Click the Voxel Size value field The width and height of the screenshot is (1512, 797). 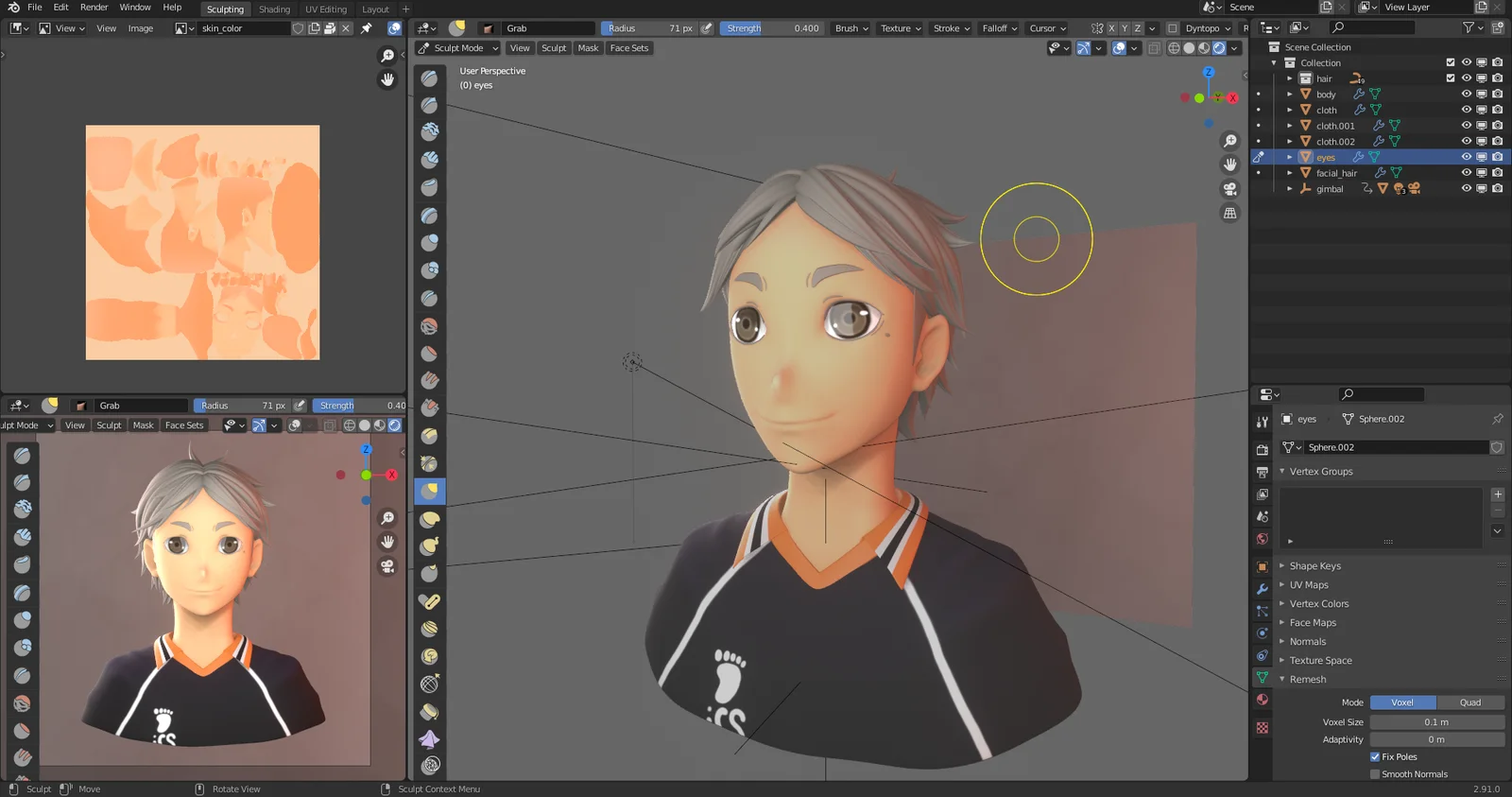(1436, 722)
